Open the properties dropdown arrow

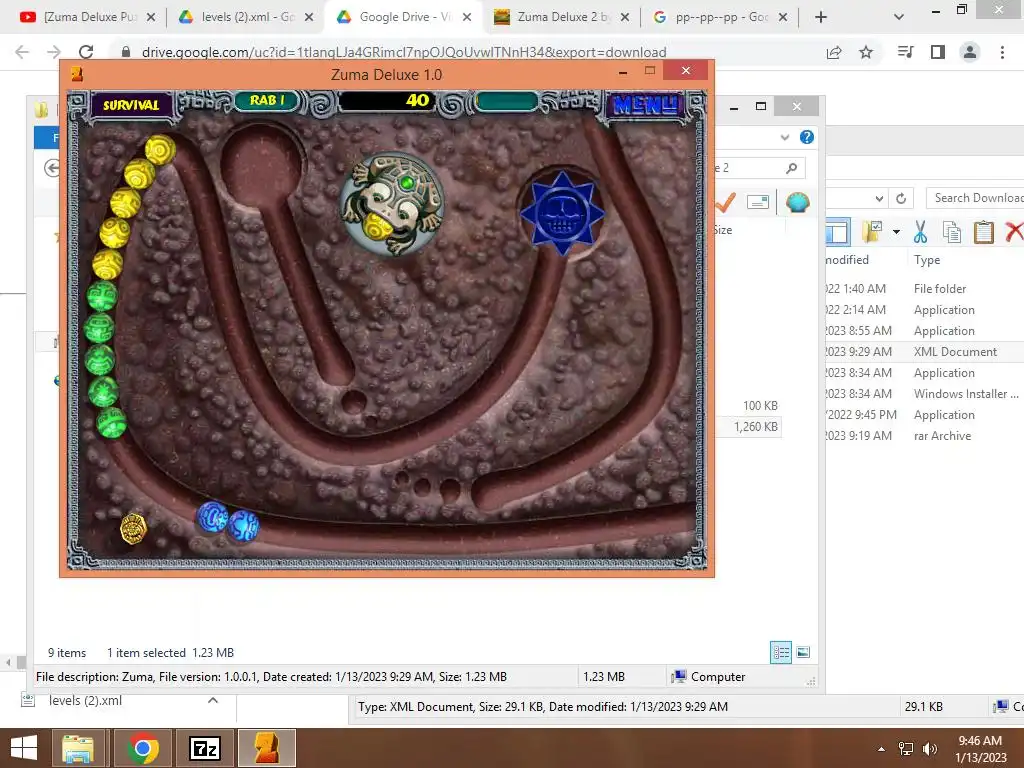(x=896, y=232)
